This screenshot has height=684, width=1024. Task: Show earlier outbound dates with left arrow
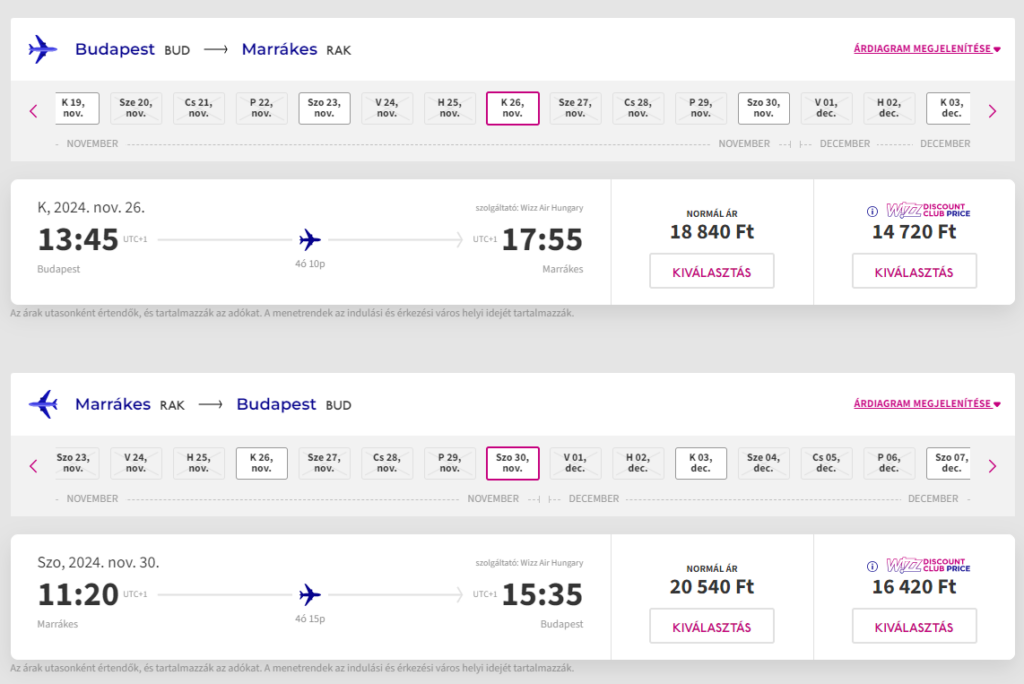pos(33,111)
